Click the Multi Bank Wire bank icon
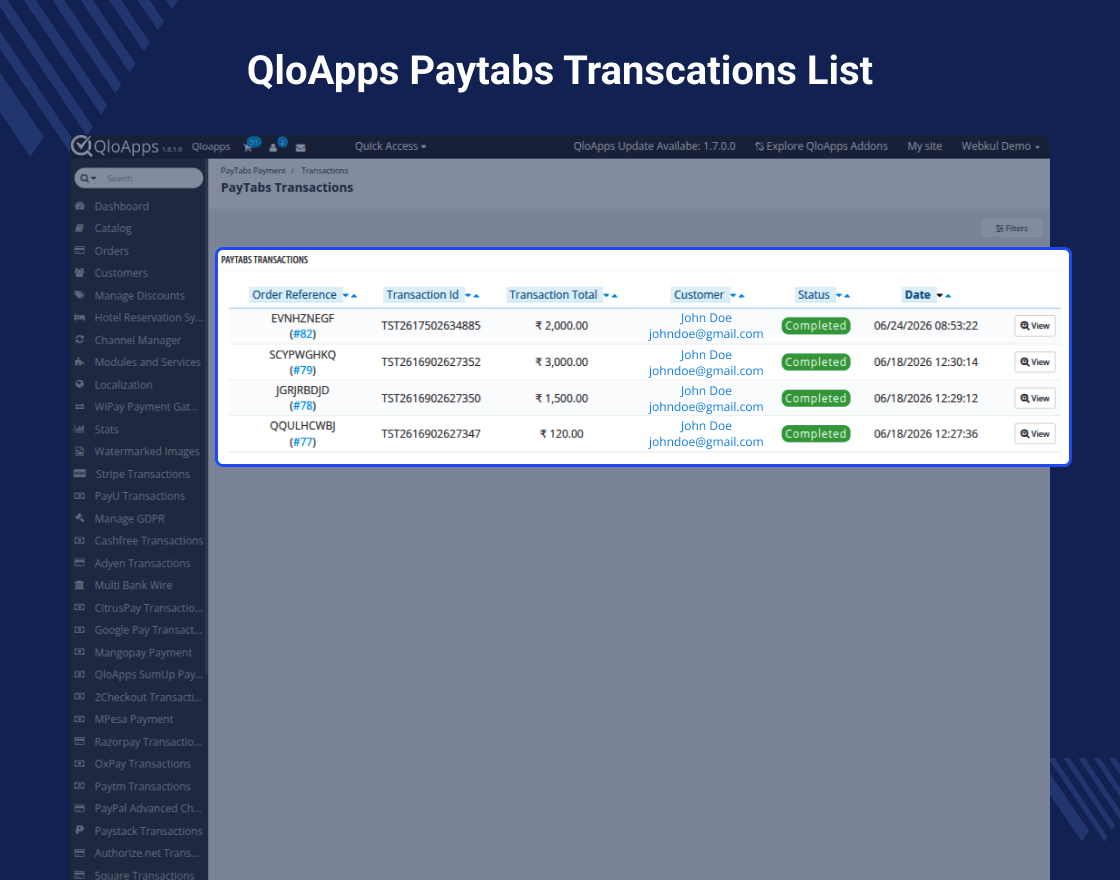1120x880 pixels. pyautogui.click(x=79, y=584)
